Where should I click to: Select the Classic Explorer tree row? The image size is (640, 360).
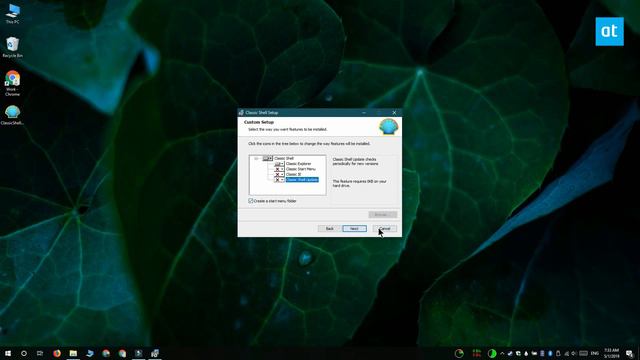tap(298, 164)
